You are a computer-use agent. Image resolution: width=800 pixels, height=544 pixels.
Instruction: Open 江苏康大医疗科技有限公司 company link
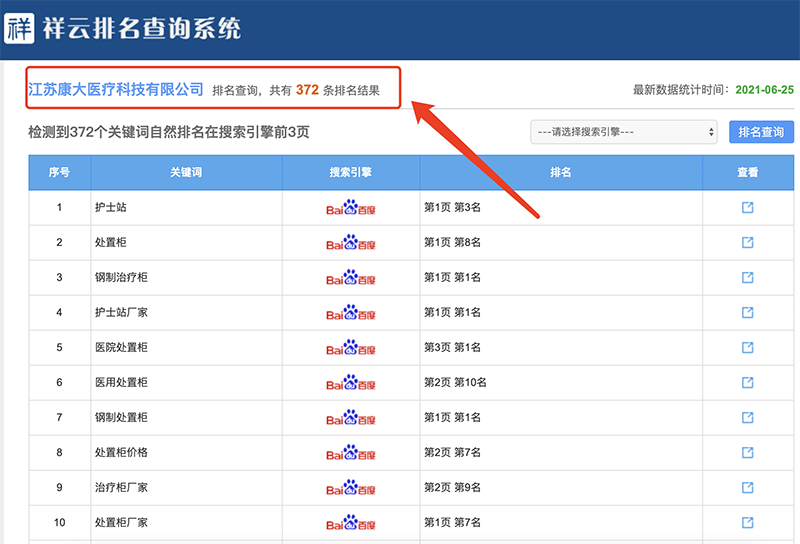(x=116, y=89)
